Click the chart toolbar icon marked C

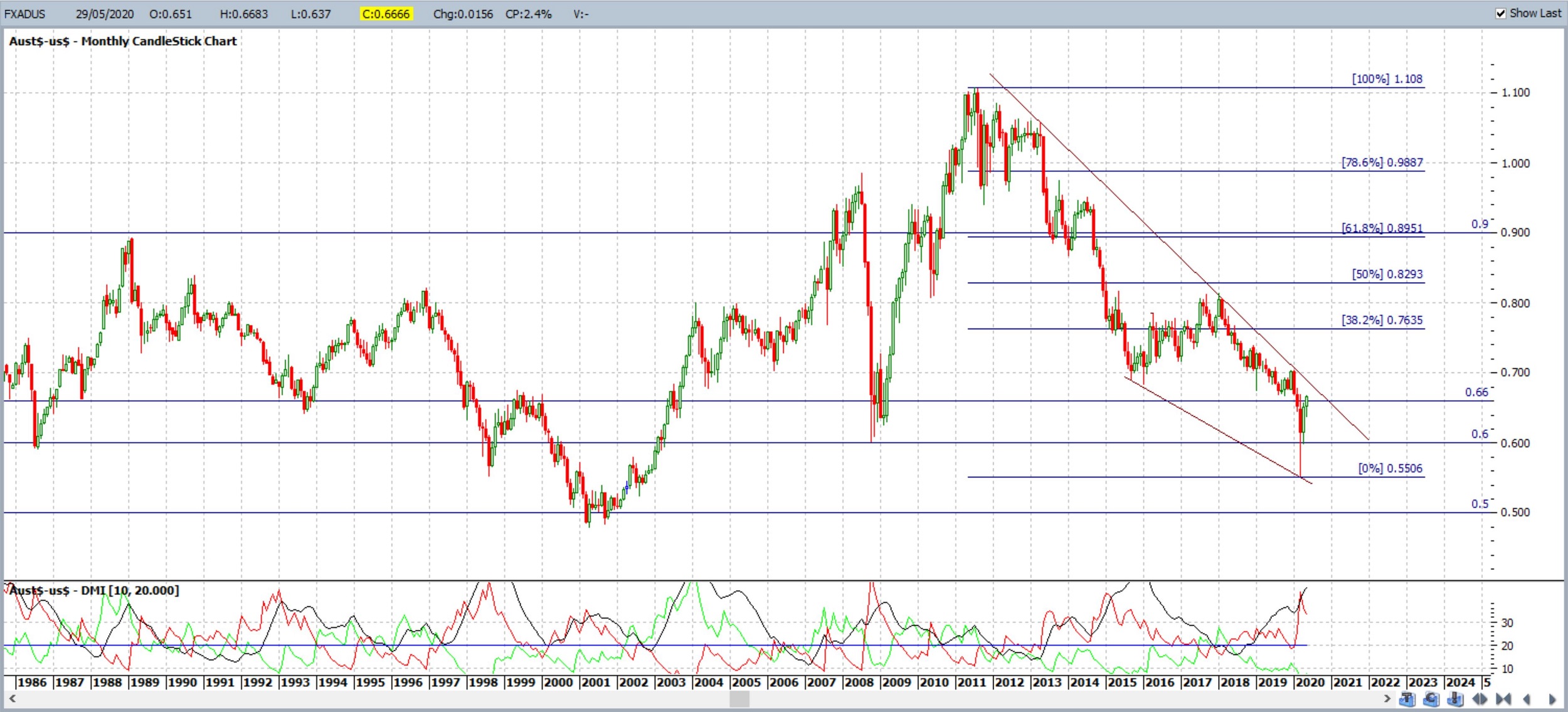[1431, 699]
